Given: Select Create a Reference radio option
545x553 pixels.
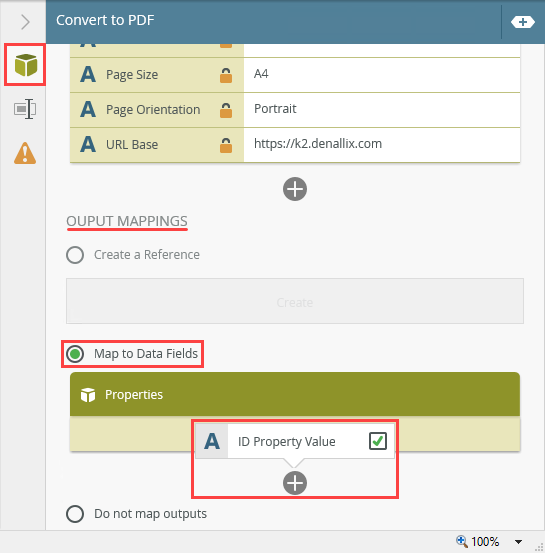Looking at the screenshot, I should point(75,255).
